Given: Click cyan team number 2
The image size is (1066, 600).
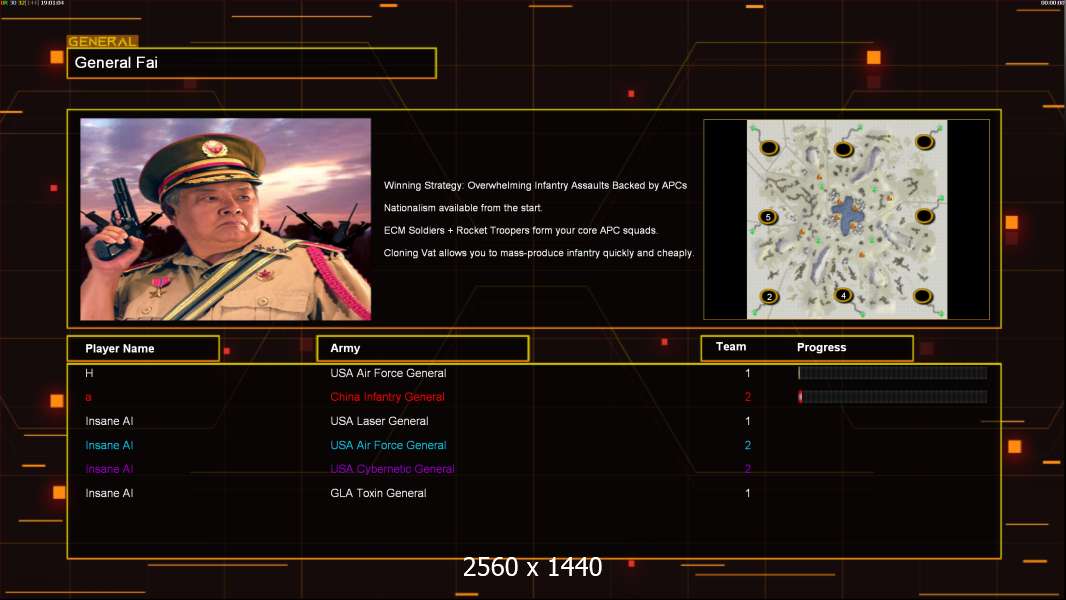Looking at the screenshot, I should pyautogui.click(x=748, y=445).
